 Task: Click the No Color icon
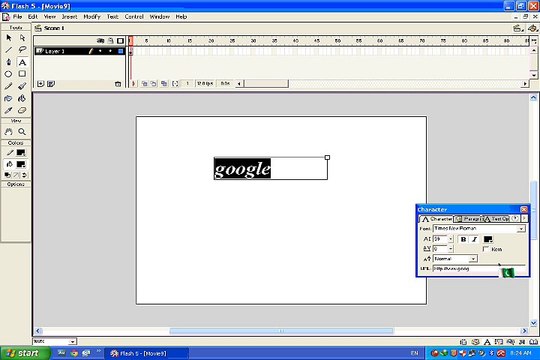16,175
